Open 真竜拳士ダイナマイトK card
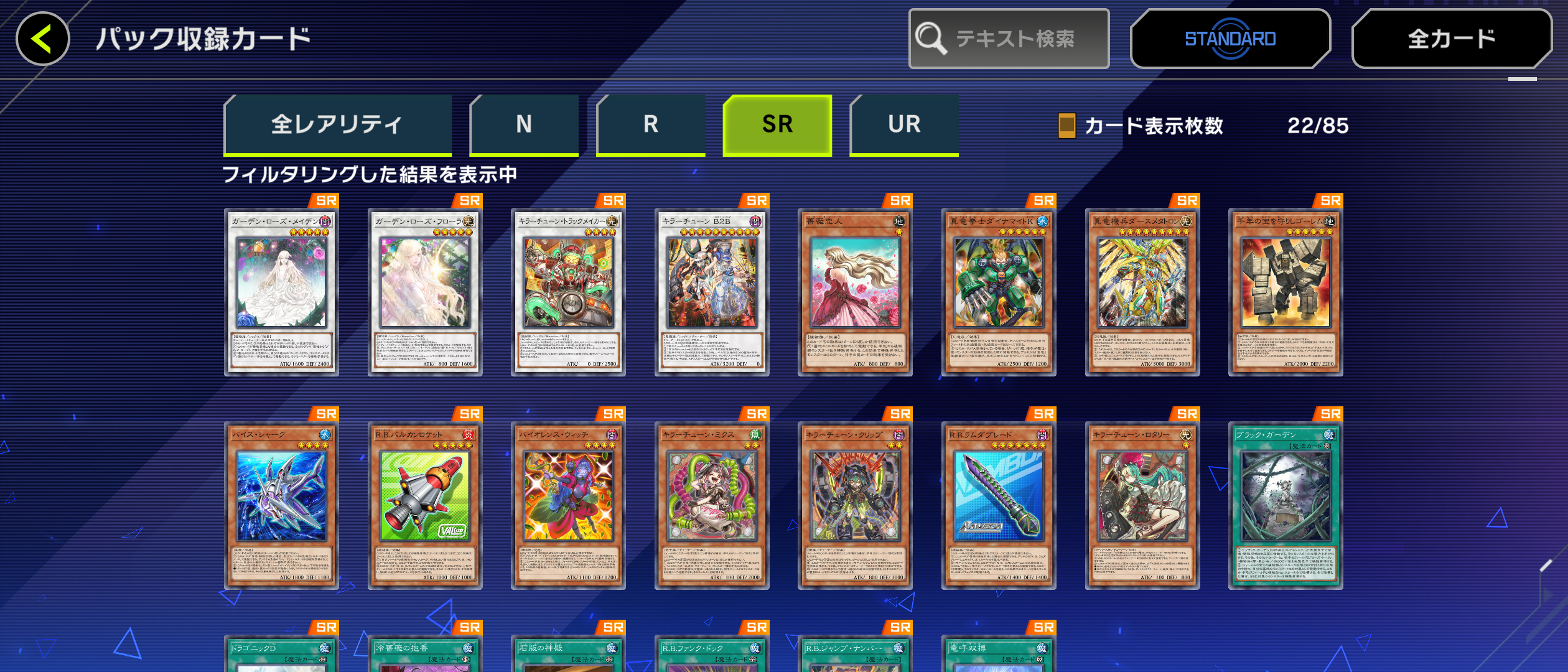 pyautogui.click(x=999, y=292)
